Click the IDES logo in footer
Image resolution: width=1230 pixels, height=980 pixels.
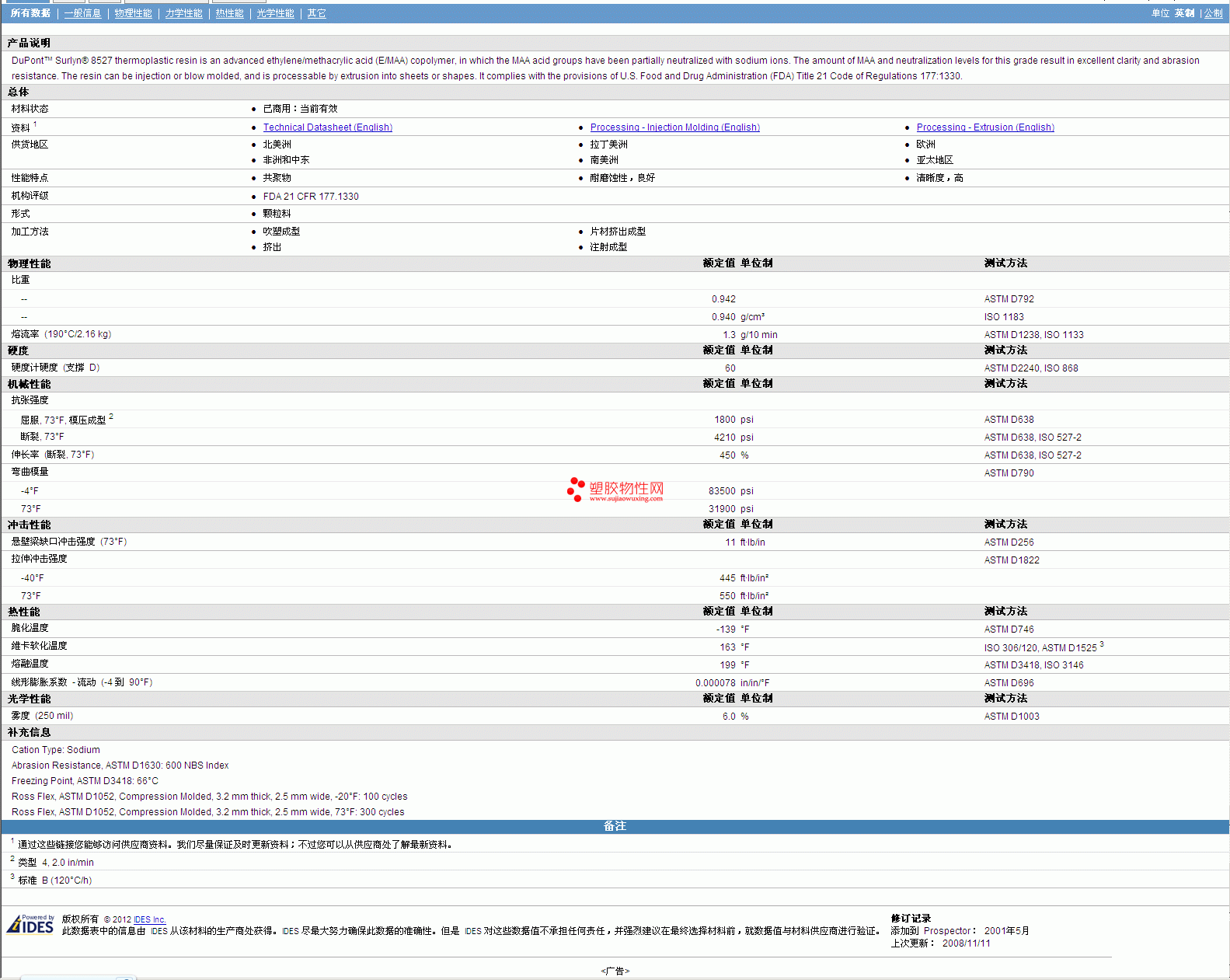point(30,924)
